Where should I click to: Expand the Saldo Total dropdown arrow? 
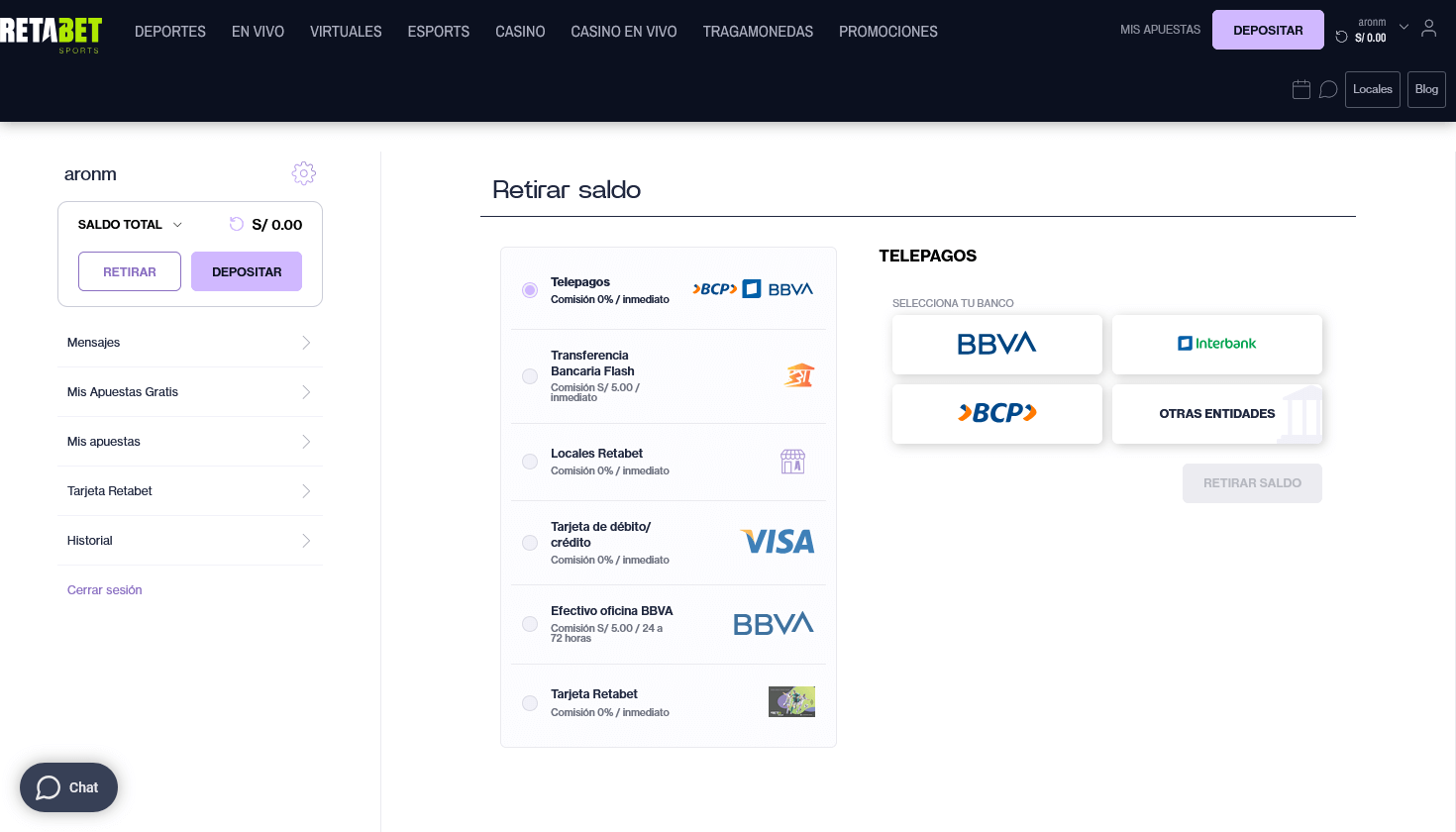[x=177, y=225]
